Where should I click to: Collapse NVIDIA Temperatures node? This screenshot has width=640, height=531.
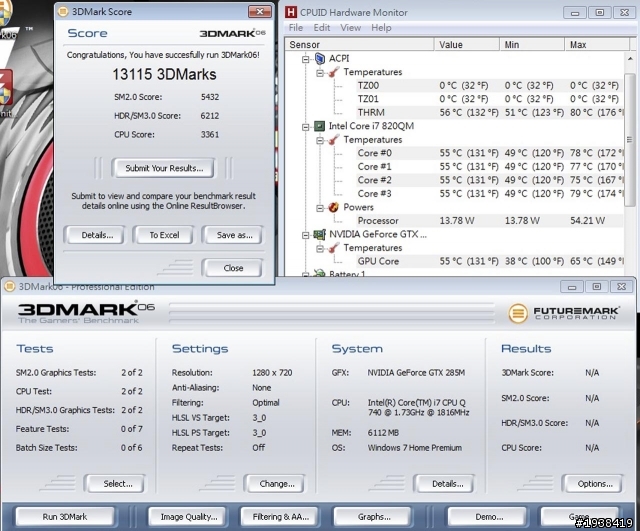[x=320, y=249]
